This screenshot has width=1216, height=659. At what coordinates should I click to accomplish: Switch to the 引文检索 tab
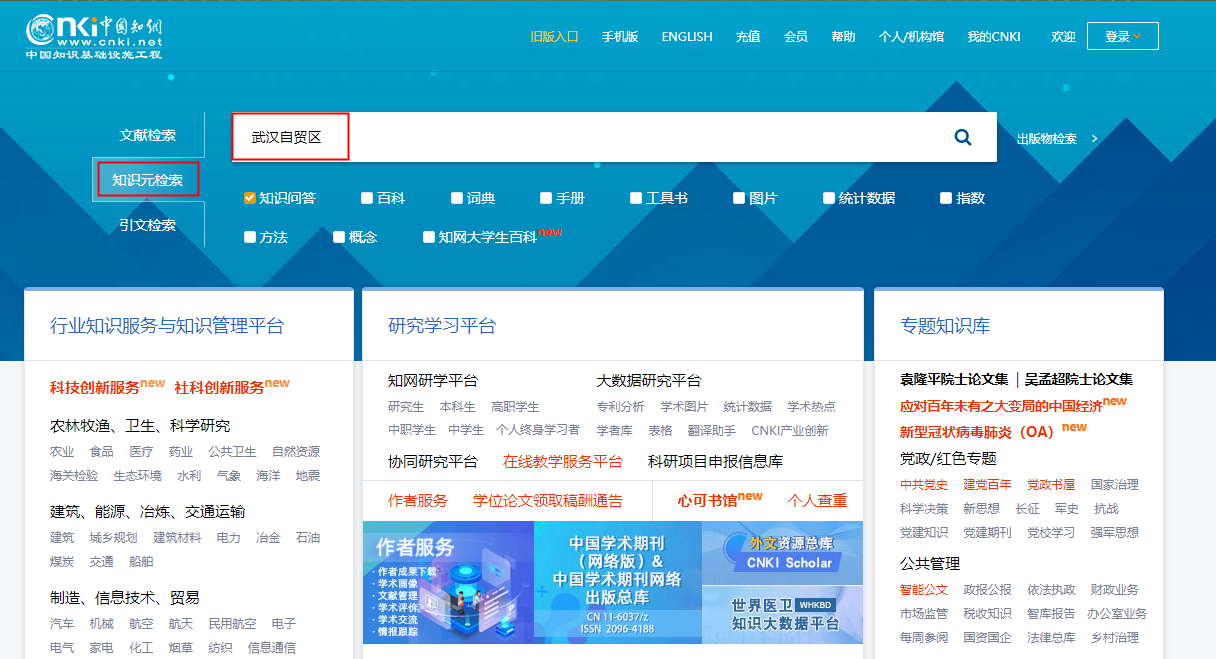click(148, 225)
